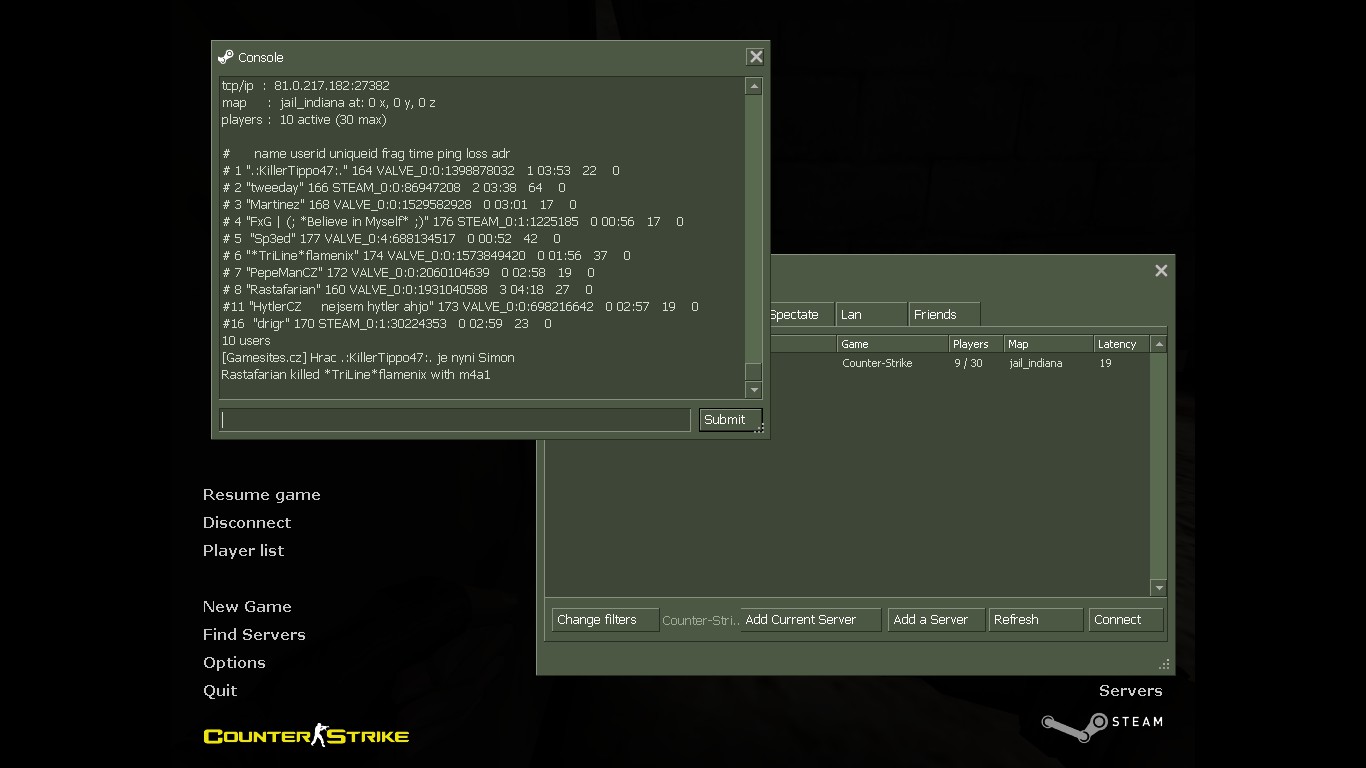Start a New Game
This screenshot has width=1366, height=768.
[247, 607]
